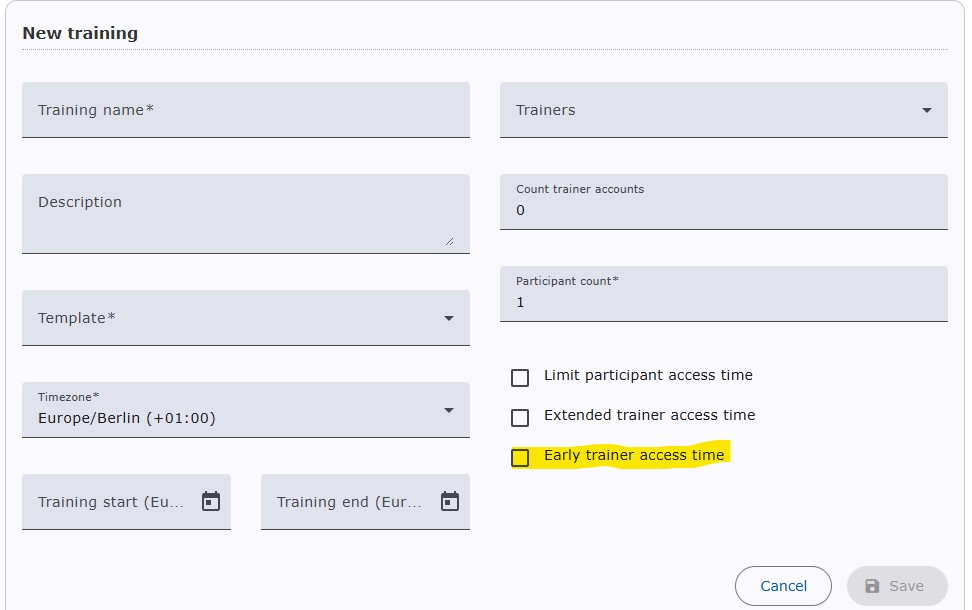Expand the Timezone Europe/Berlin selector
972x610 pixels.
click(448, 410)
